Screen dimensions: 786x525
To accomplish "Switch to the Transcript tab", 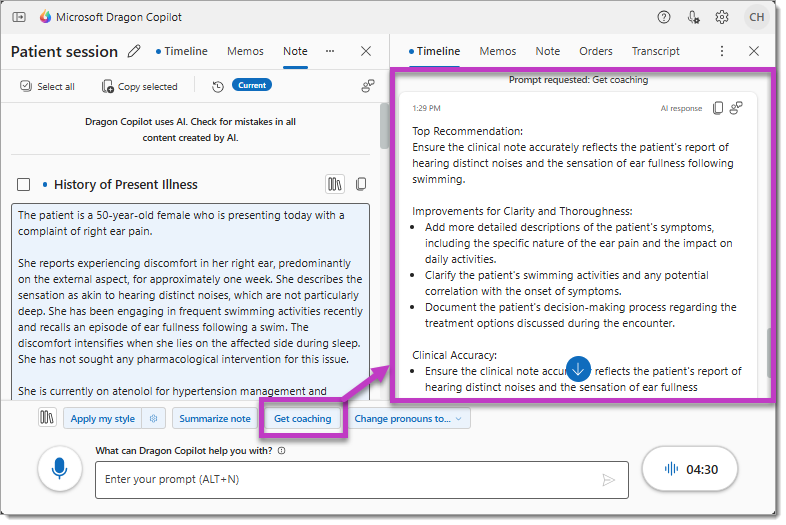I will (655, 51).
